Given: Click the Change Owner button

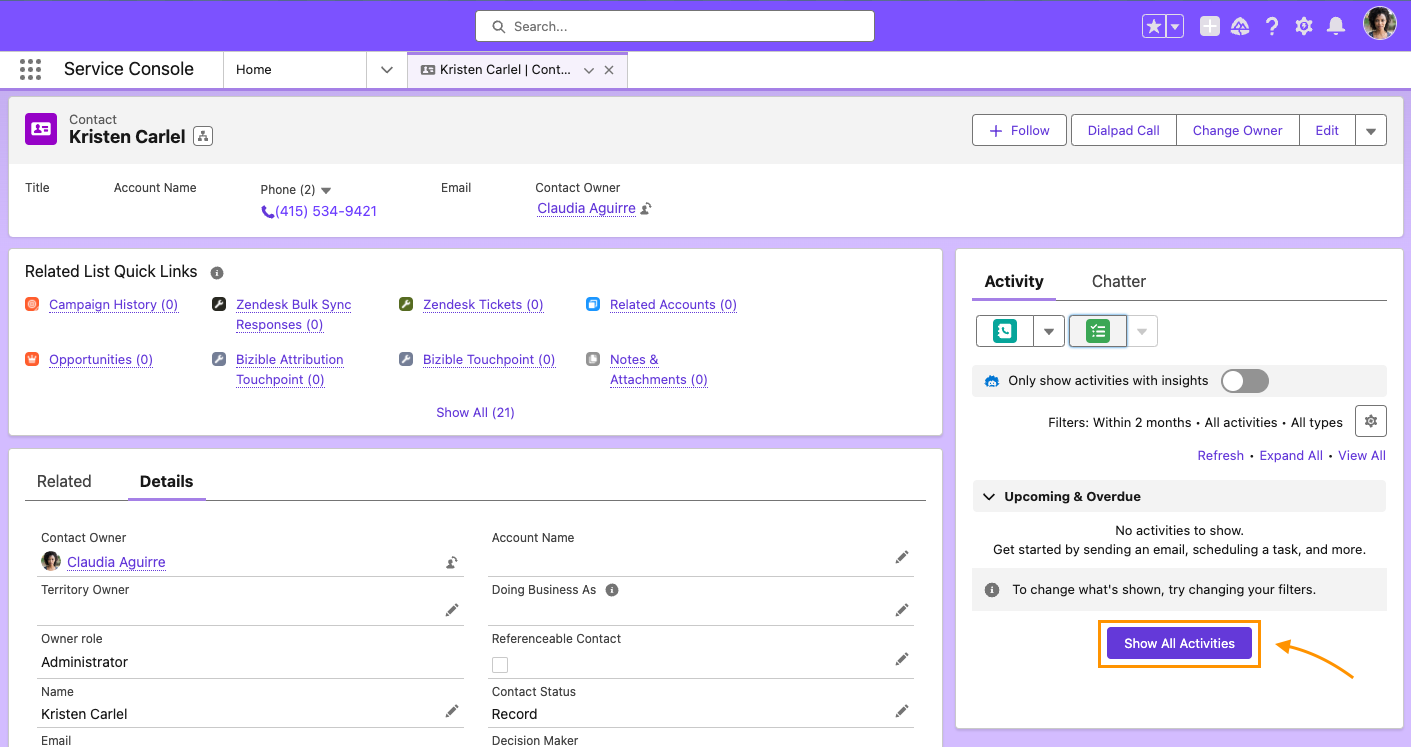Looking at the screenshot, I should (x=1238, y=130).
